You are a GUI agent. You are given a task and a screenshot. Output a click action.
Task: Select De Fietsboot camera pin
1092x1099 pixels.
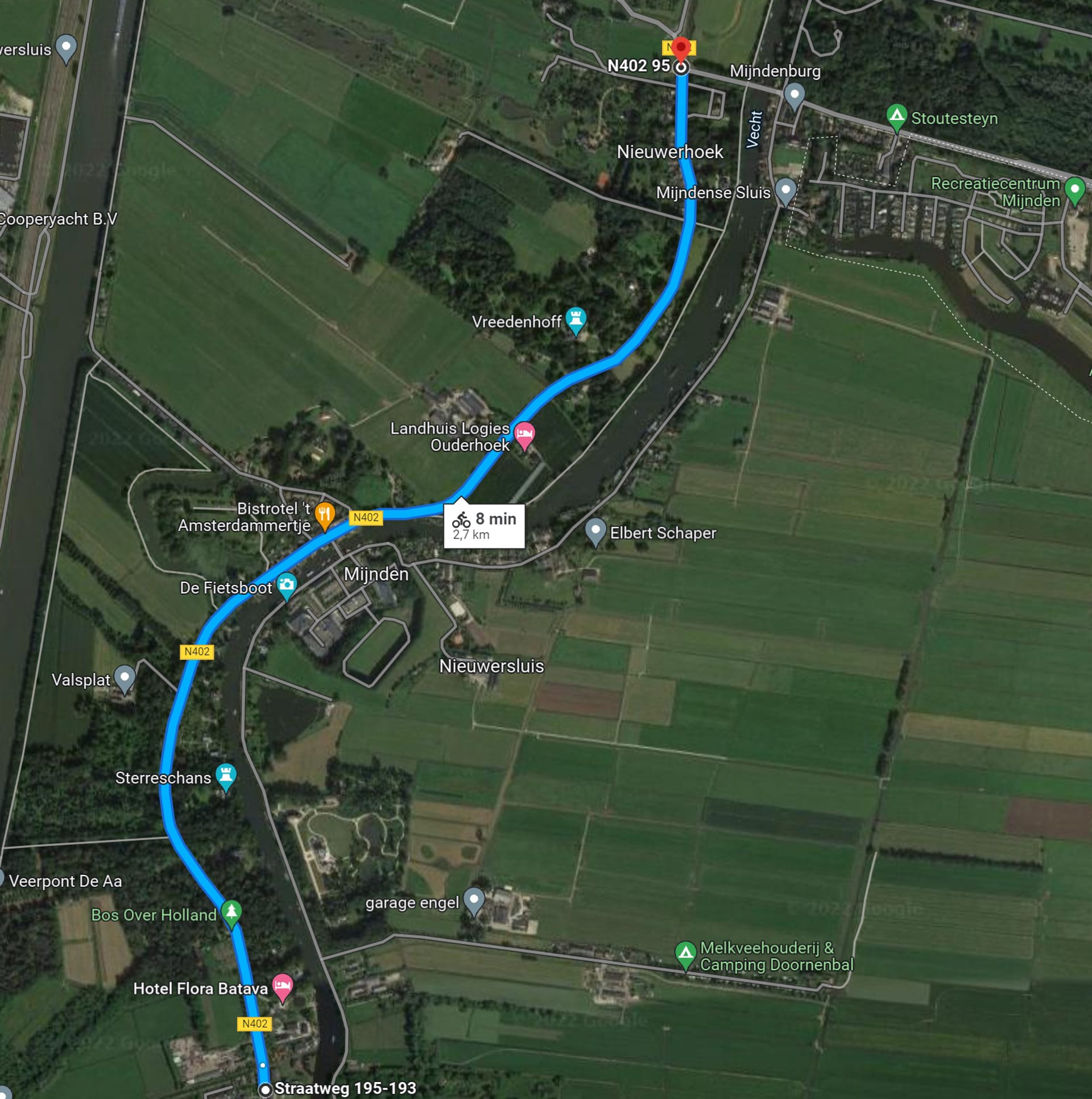pyautogui.click(x=287, y=587)
